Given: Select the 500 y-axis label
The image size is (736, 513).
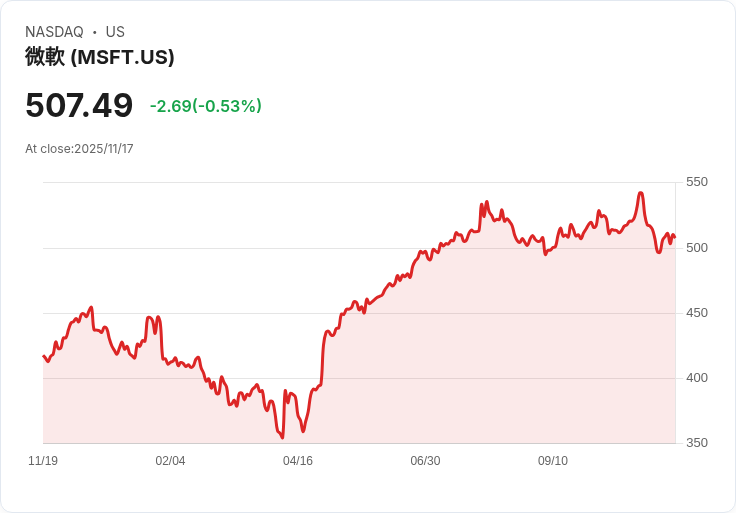Looking at the screenshot, I should (x=696, y=247).
